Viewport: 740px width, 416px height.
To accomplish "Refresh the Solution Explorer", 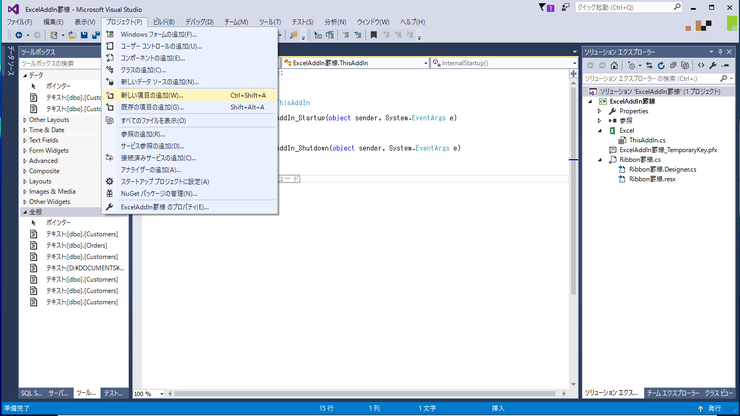I will [661, 66].
